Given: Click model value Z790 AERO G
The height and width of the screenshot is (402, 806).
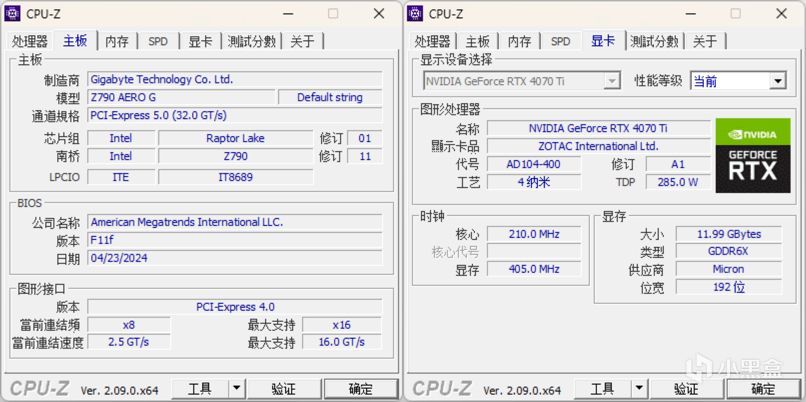Looking at the screenshot, I should (181, 97).
